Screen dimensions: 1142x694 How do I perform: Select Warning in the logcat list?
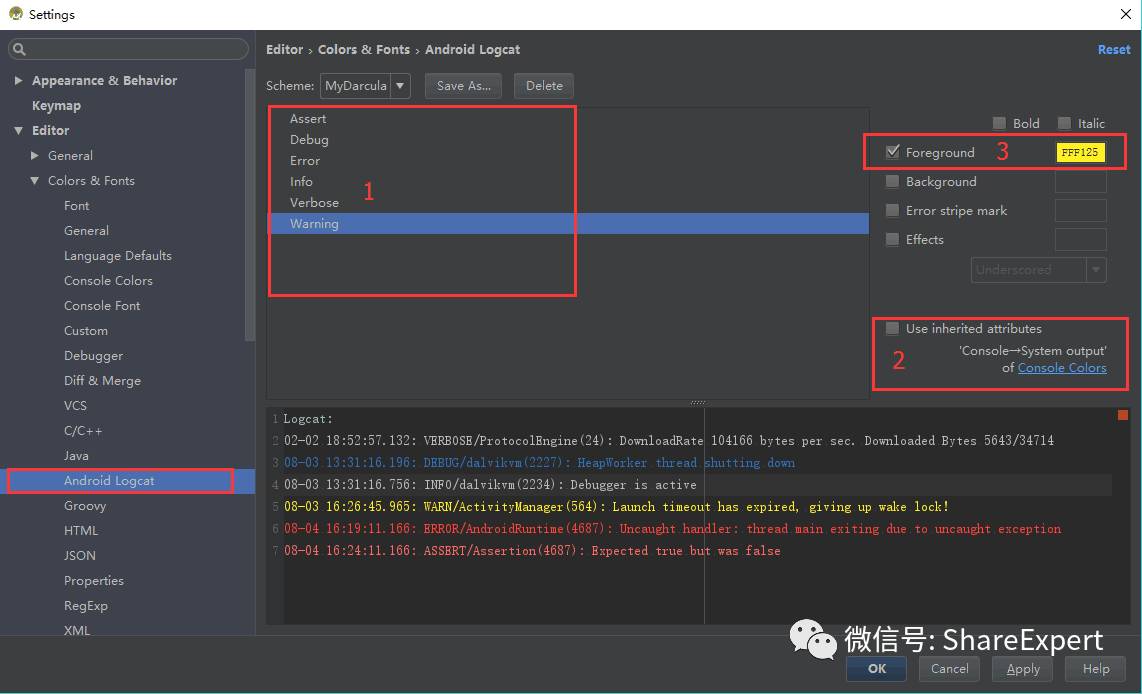[x=569, y=224]
